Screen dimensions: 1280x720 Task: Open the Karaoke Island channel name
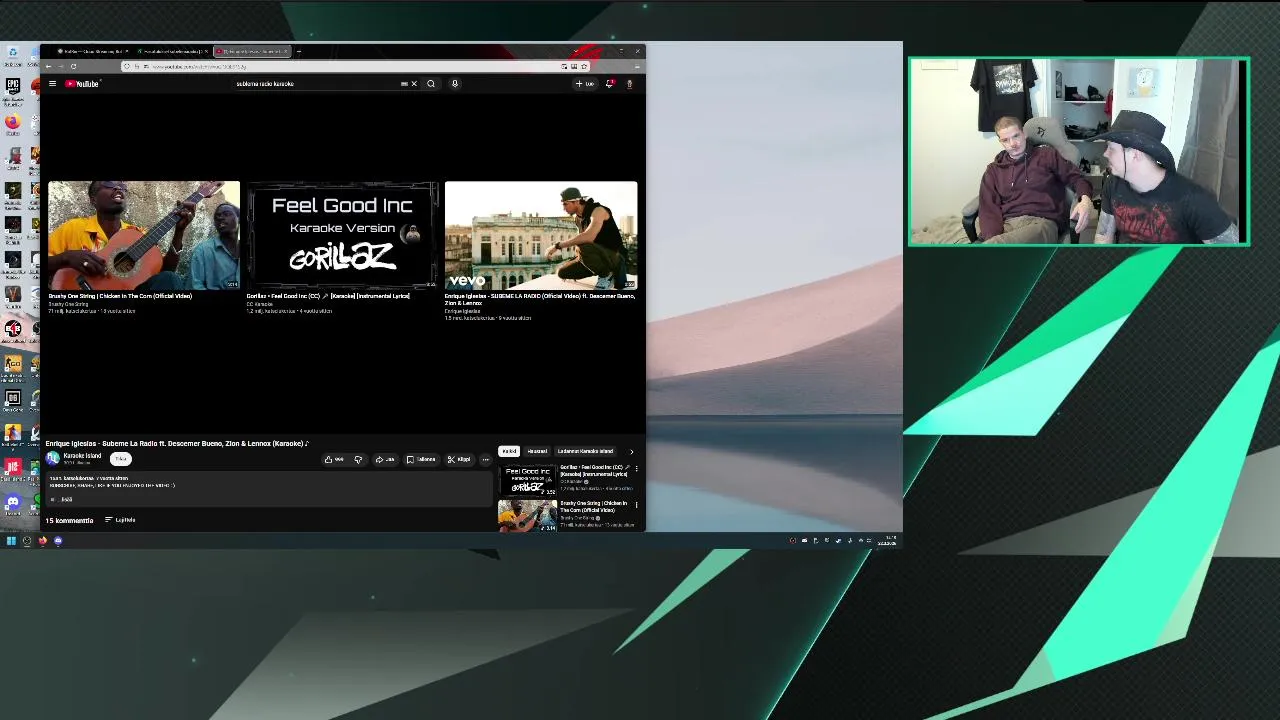82,456
